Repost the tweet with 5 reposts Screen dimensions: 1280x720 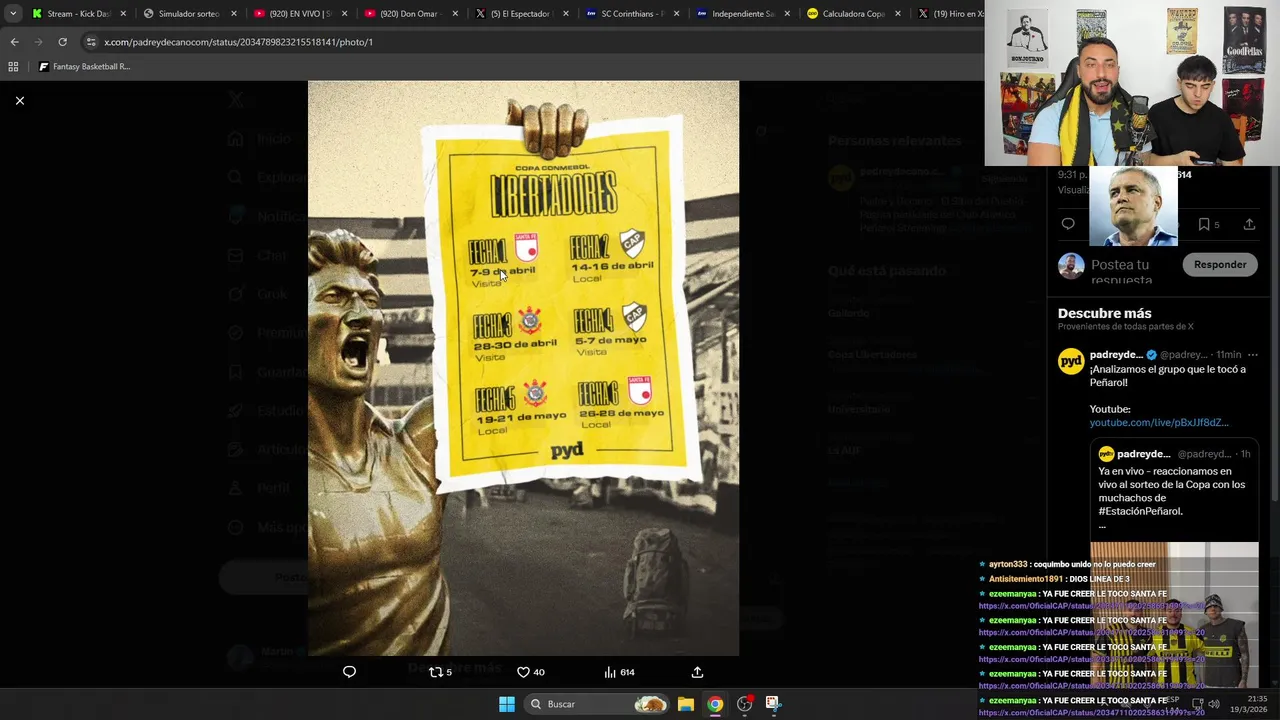440,672
